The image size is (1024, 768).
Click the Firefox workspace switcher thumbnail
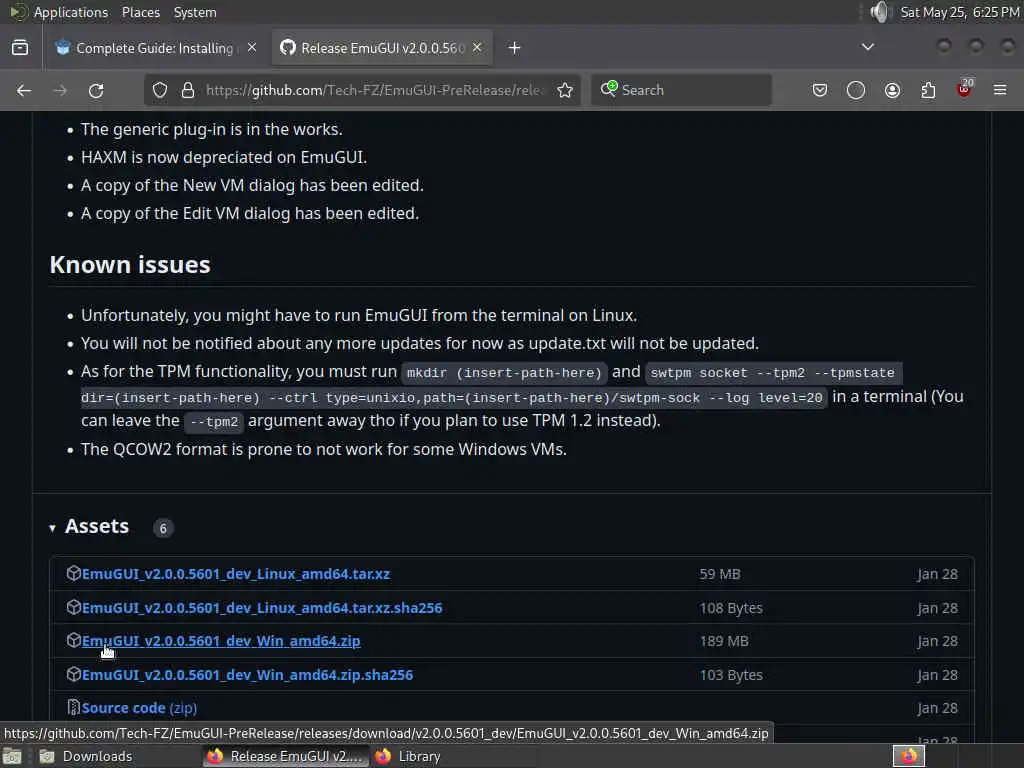click(x=908, y=756)
